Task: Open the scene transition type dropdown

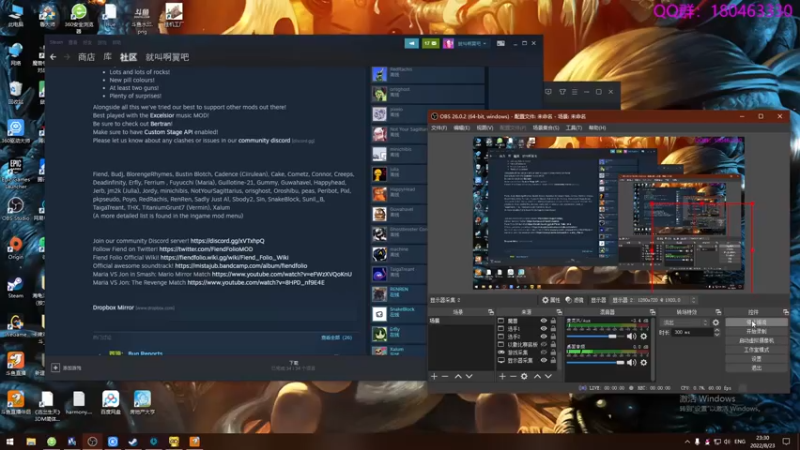Action: click(x=685, y=322)
